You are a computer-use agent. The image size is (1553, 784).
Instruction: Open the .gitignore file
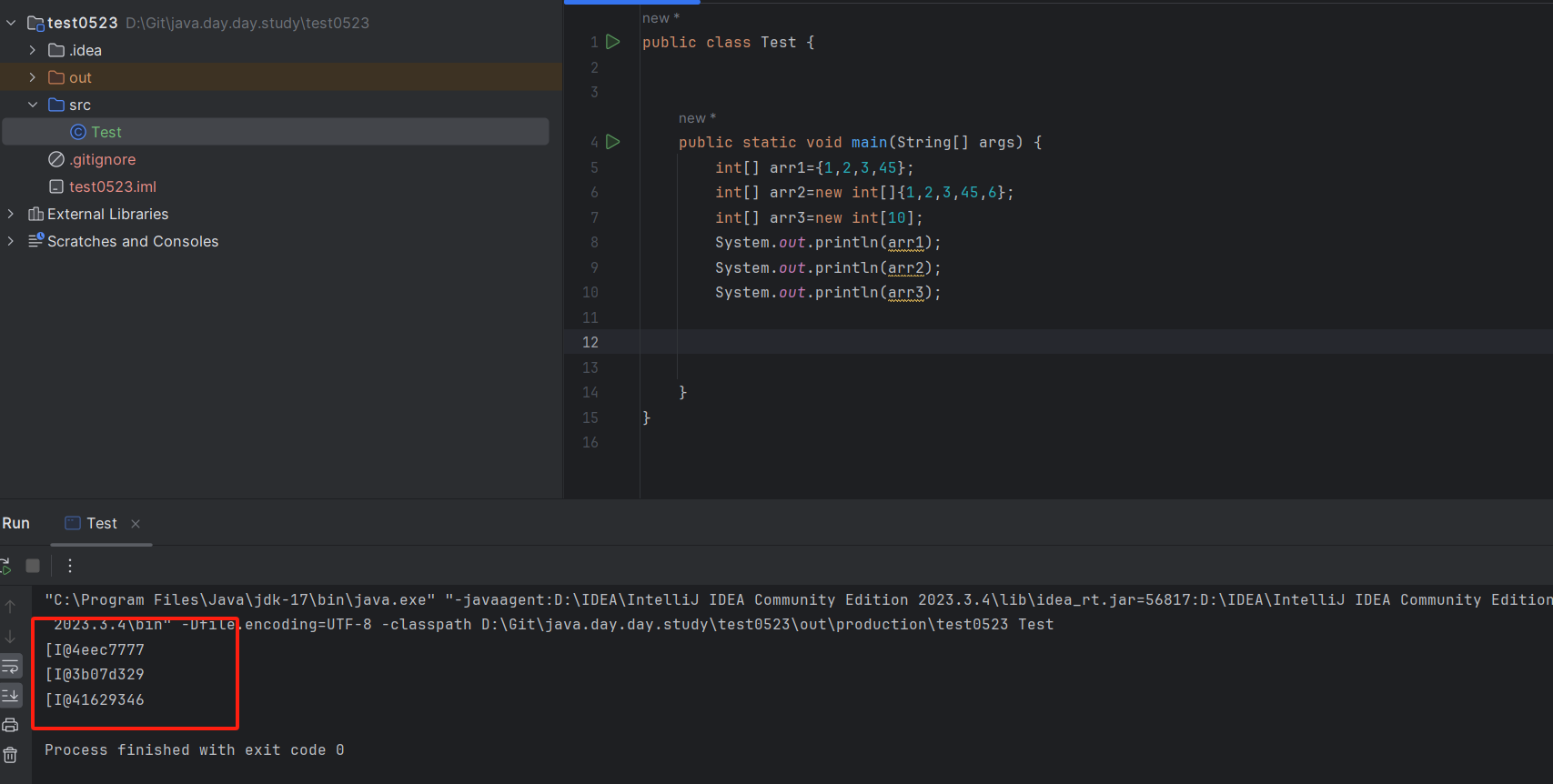point(102,159)
